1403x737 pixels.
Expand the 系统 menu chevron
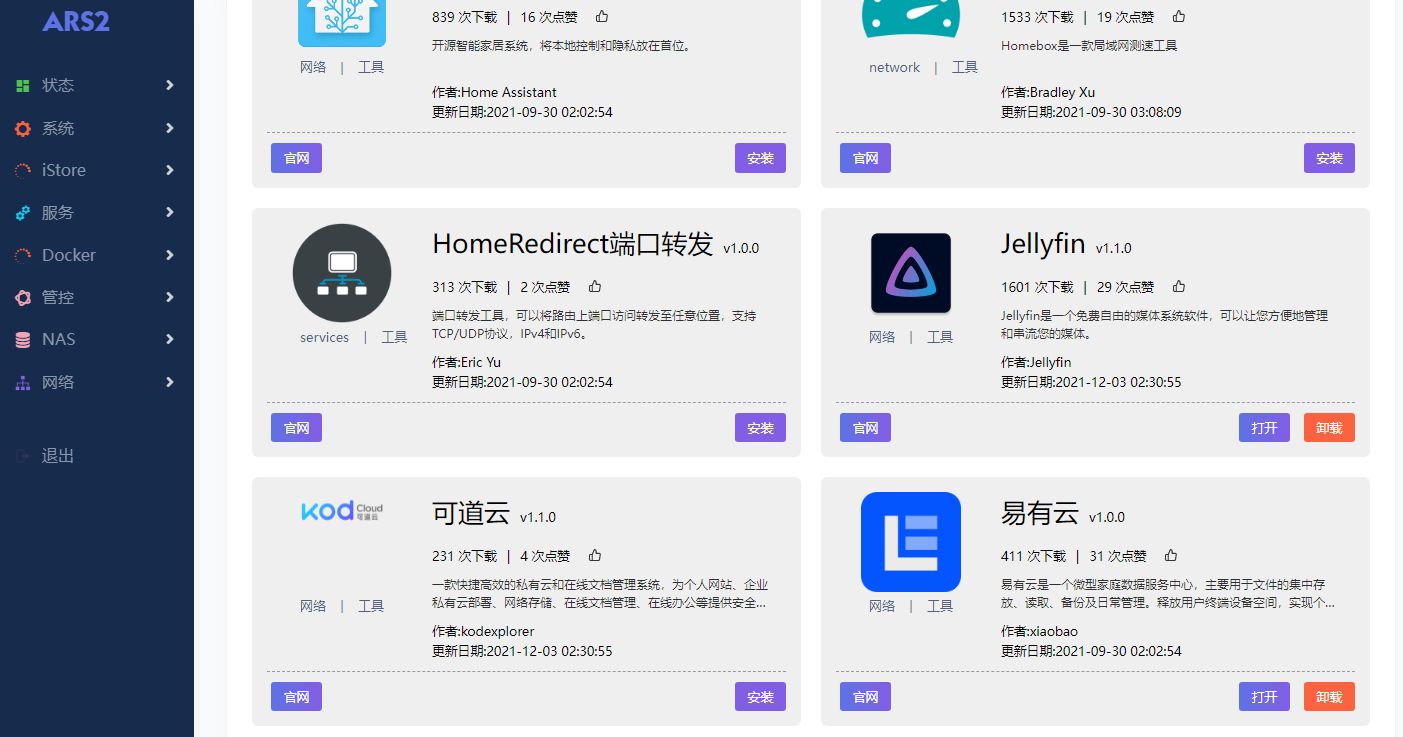point(170,128)
